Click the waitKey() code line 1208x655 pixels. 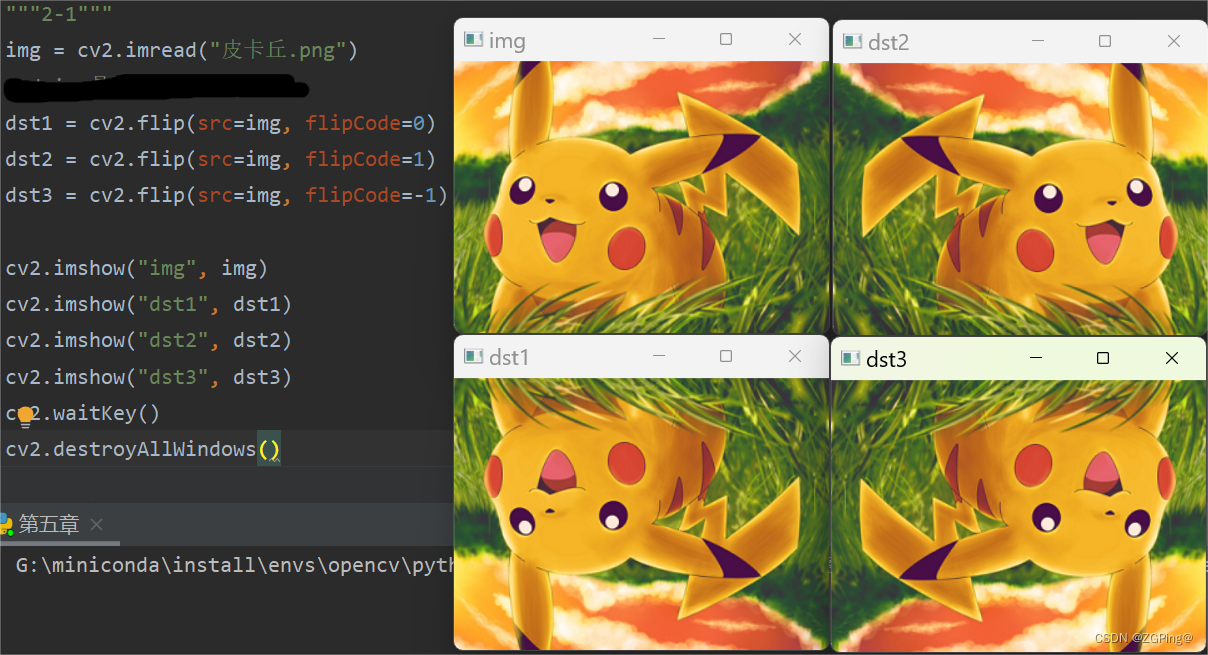83,413
